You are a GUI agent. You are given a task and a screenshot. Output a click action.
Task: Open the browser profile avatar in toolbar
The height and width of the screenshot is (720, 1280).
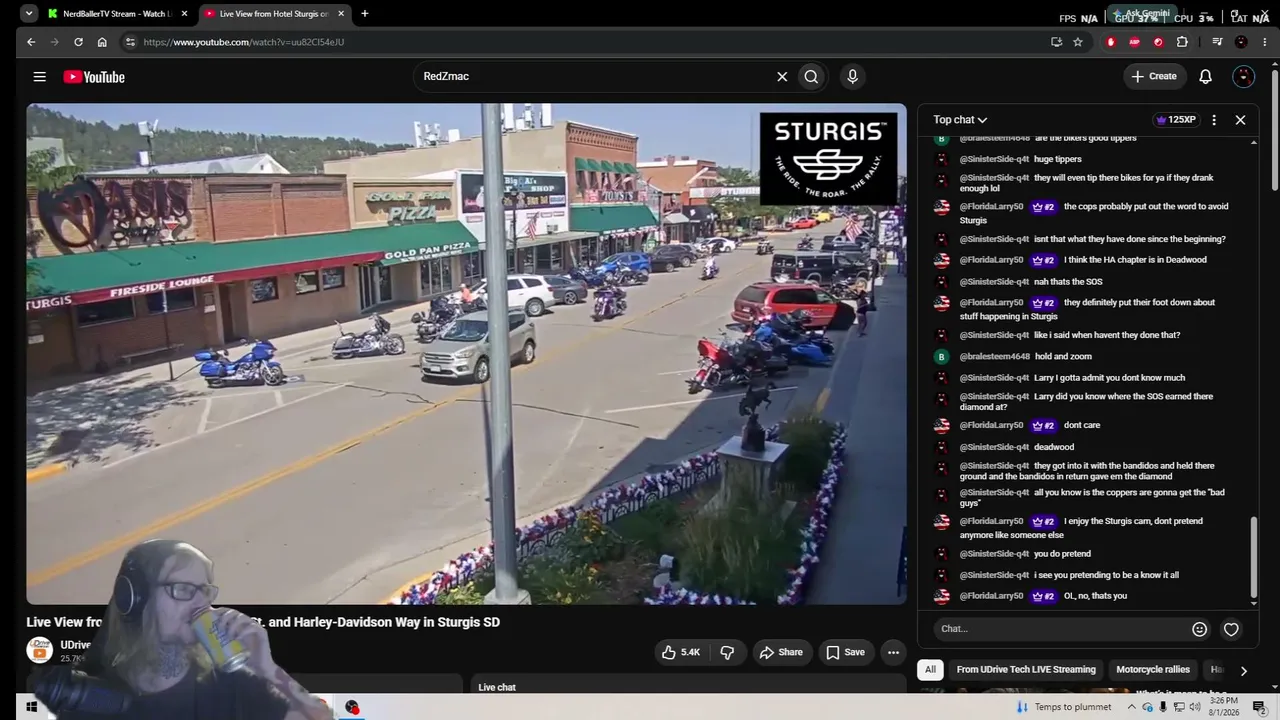click(x=1241, y=42)
